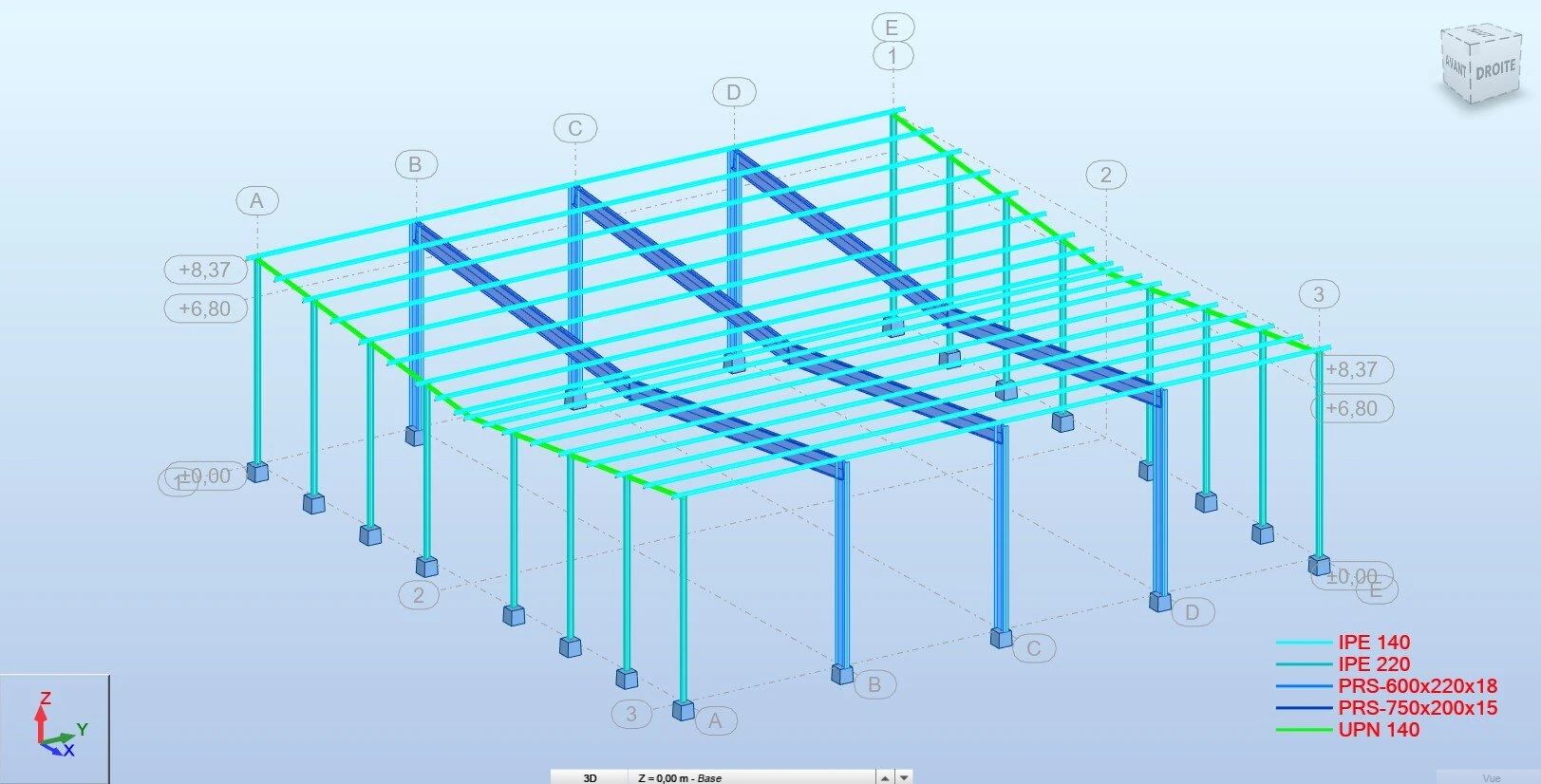This screenshot has height=784, width=1541.
Task: Click the +6,80 level marker on the right
Action: click(x=1352, y=408)
